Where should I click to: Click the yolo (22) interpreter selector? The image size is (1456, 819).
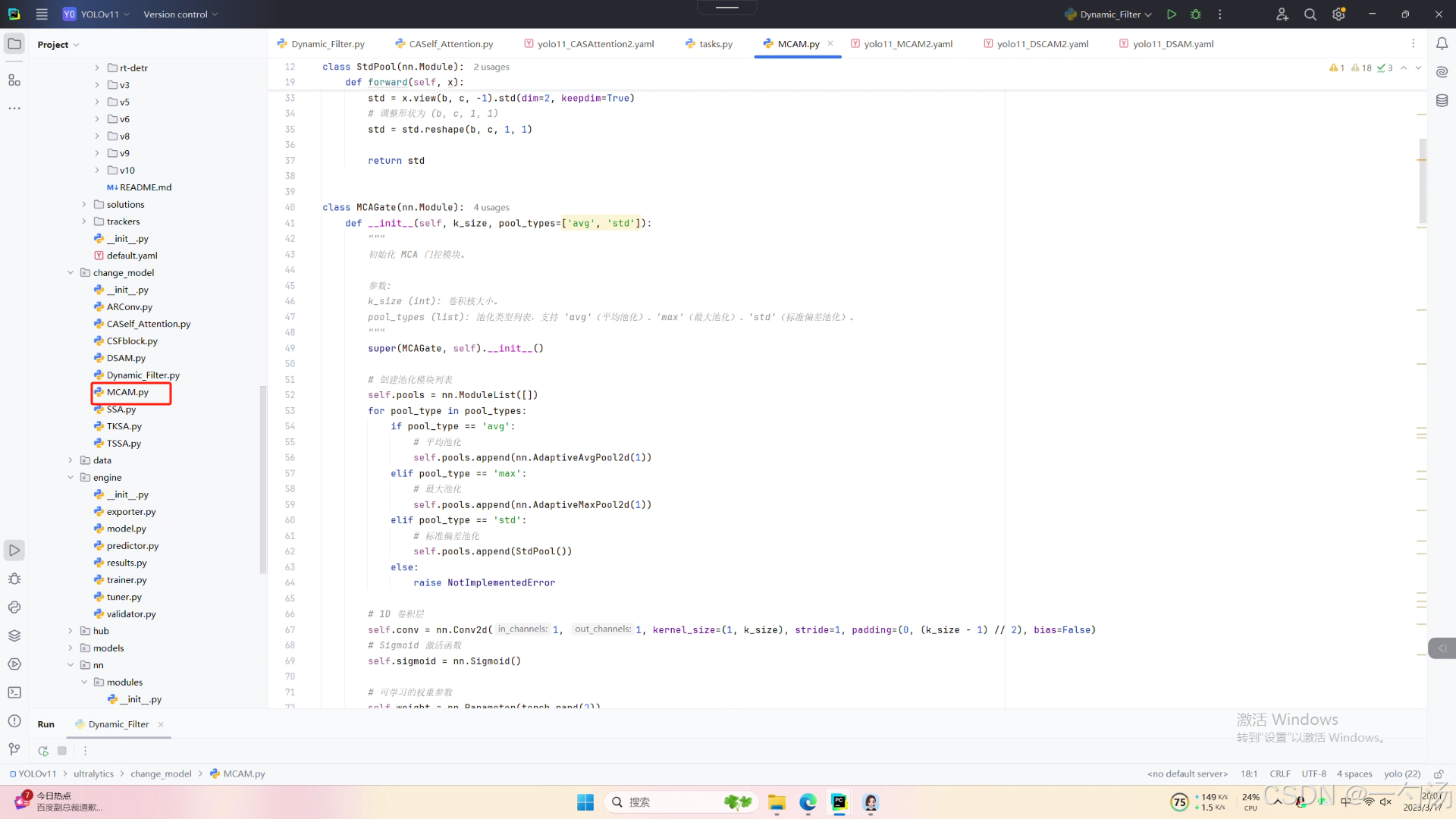tap(1401, 773)
